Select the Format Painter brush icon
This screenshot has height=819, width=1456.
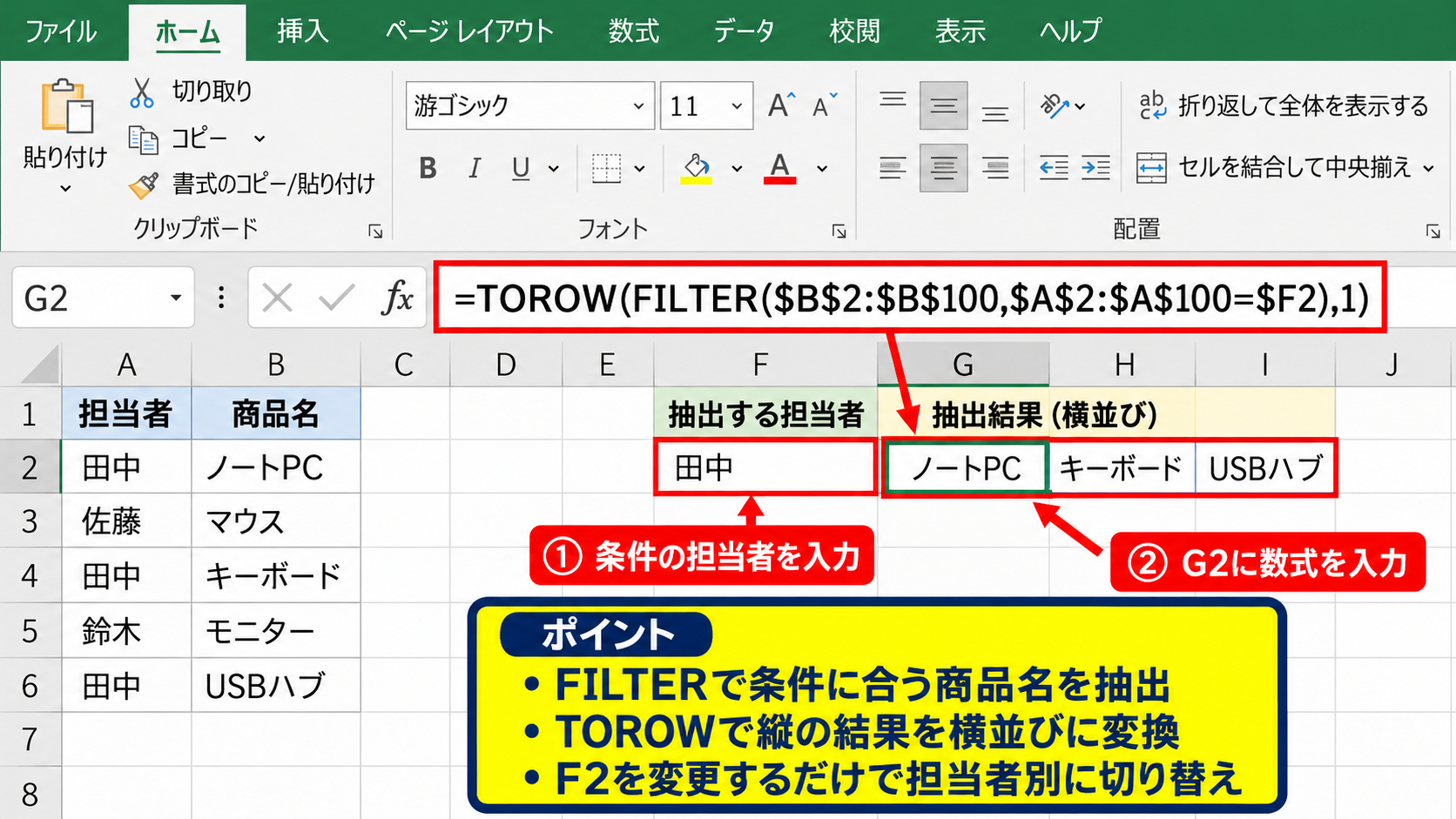pyautogui.click(x=144, y=185)
